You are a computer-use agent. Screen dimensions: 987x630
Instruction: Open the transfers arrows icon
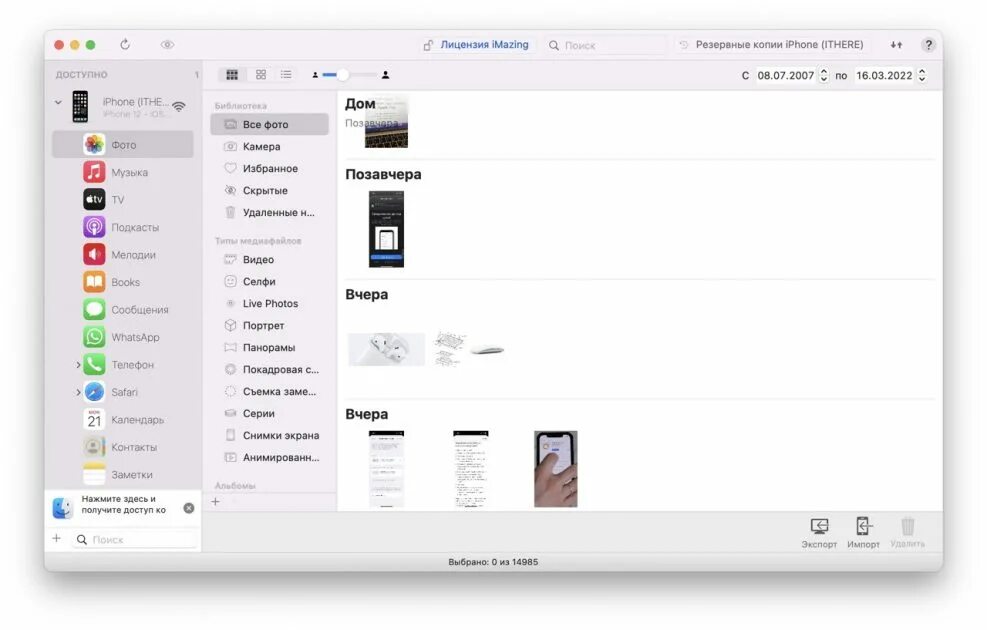[896, 45]
